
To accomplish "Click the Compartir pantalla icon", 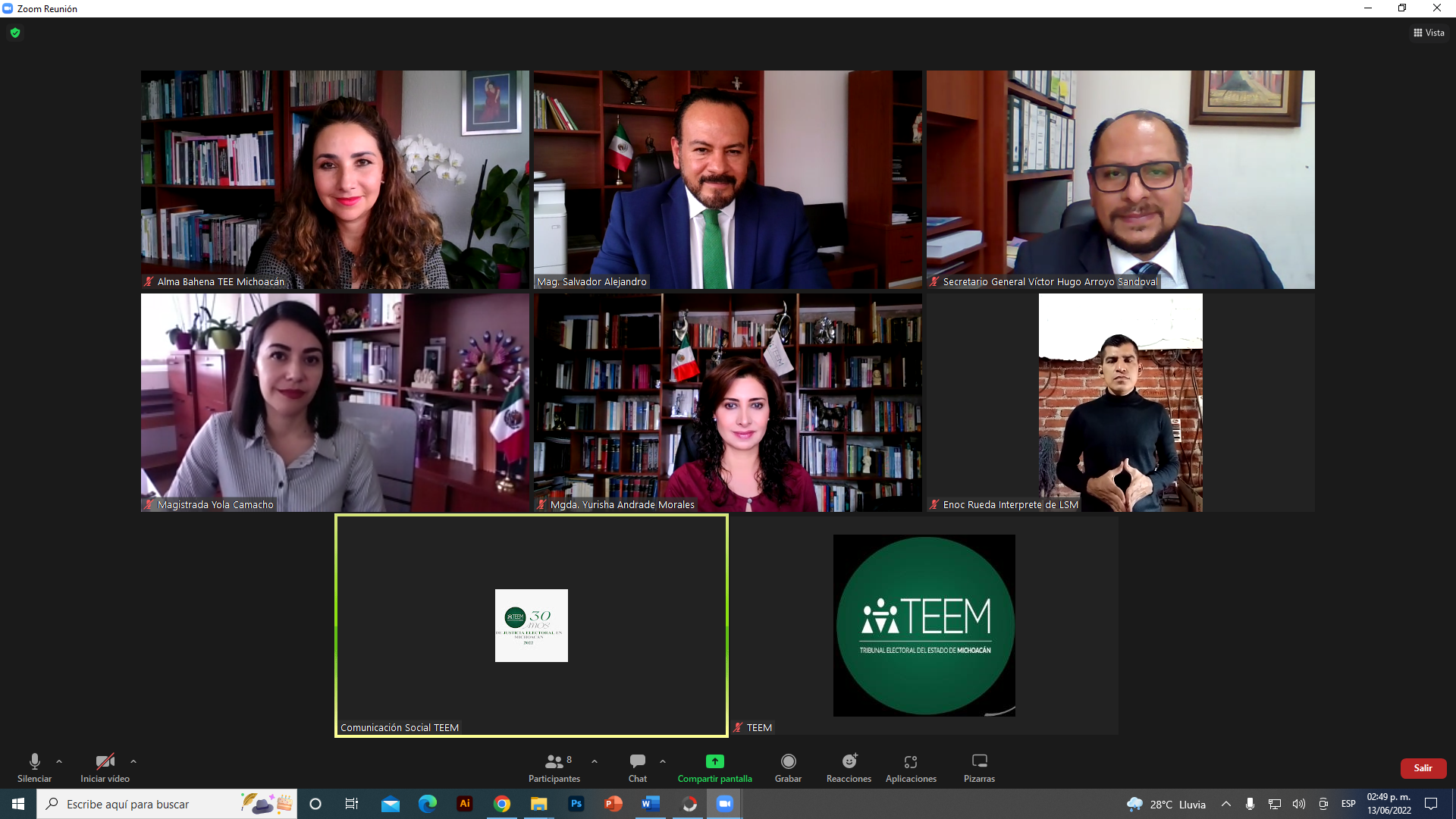I will point(714,761).
